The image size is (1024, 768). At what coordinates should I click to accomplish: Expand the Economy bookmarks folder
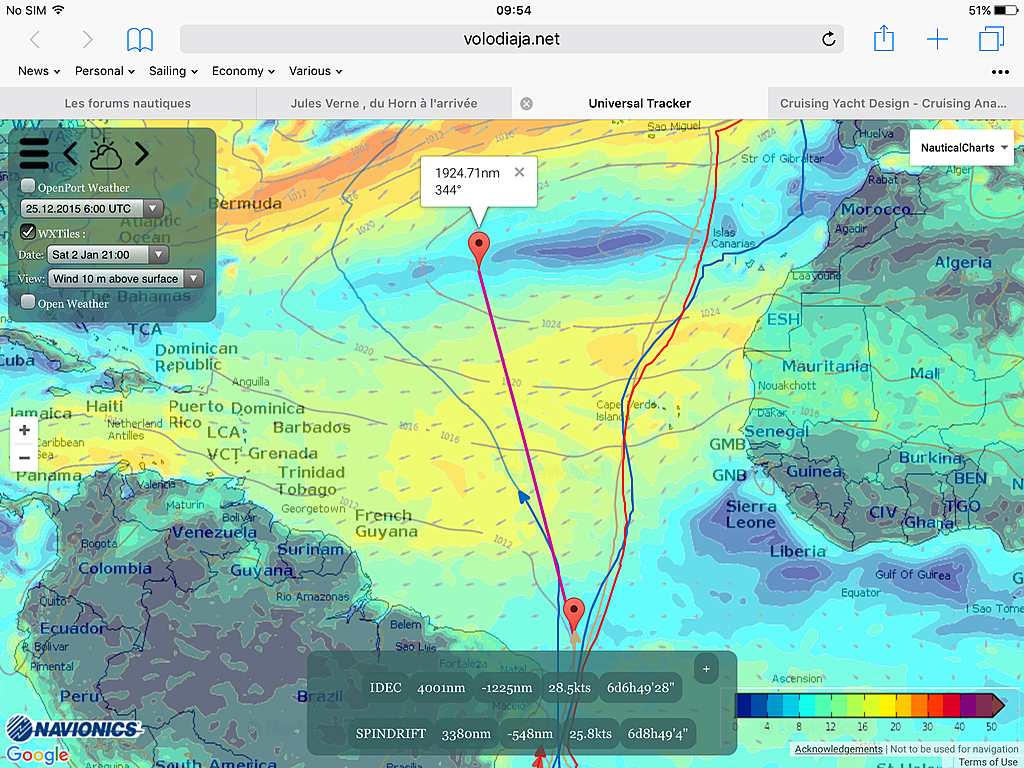pos(243,71)
